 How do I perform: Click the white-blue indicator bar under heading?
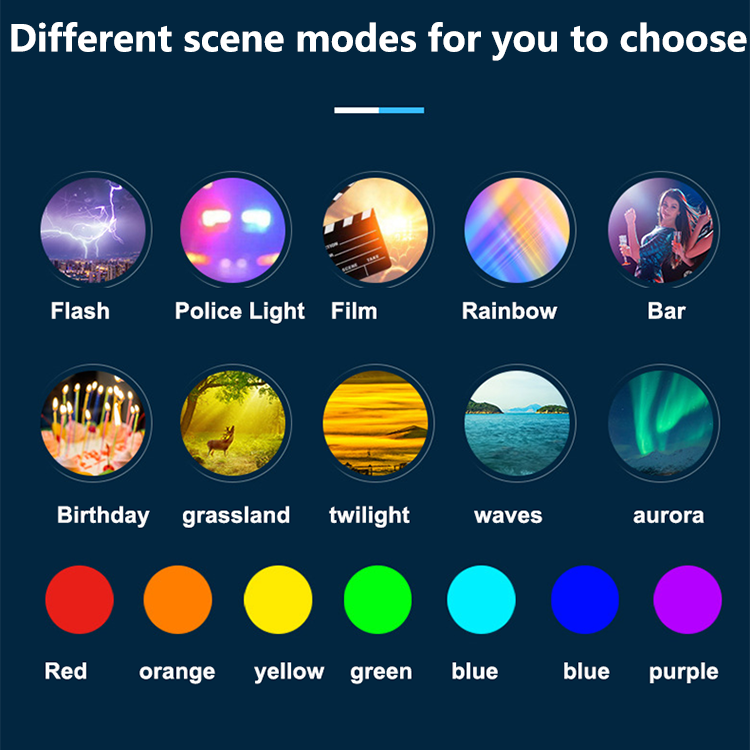pos(379,110)
